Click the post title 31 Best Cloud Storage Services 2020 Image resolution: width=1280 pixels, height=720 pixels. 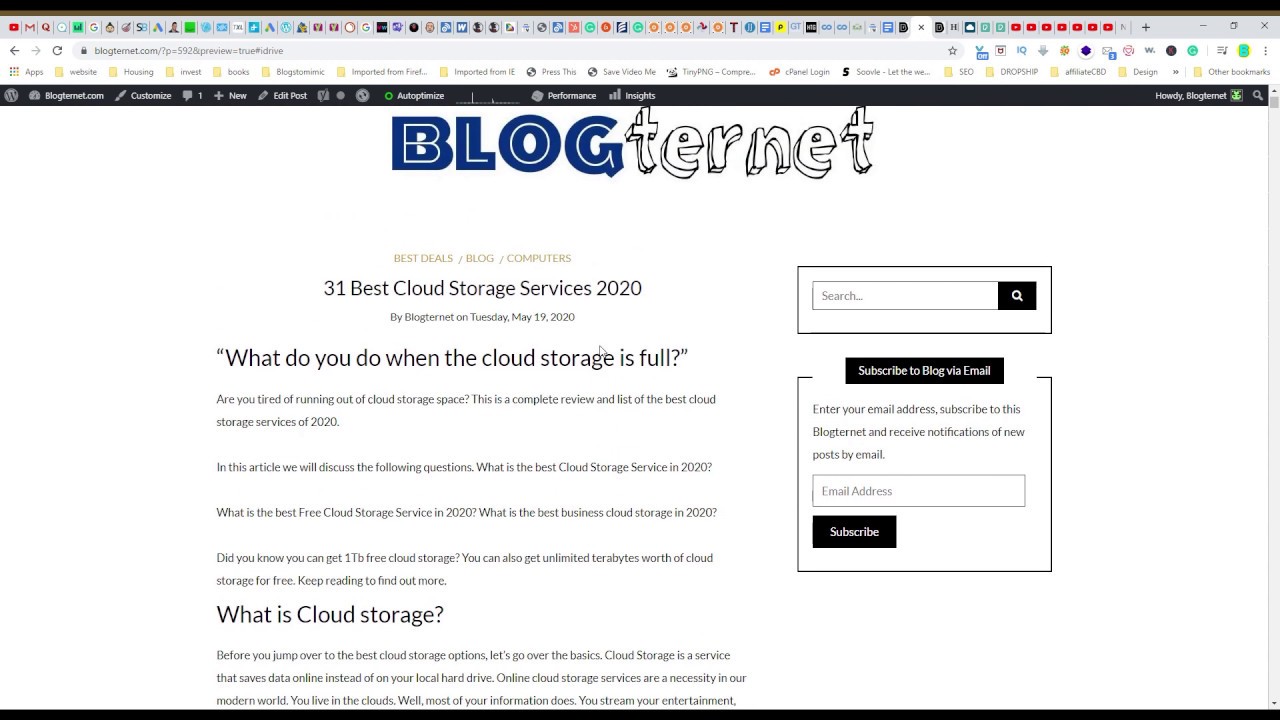pos(482,288)
